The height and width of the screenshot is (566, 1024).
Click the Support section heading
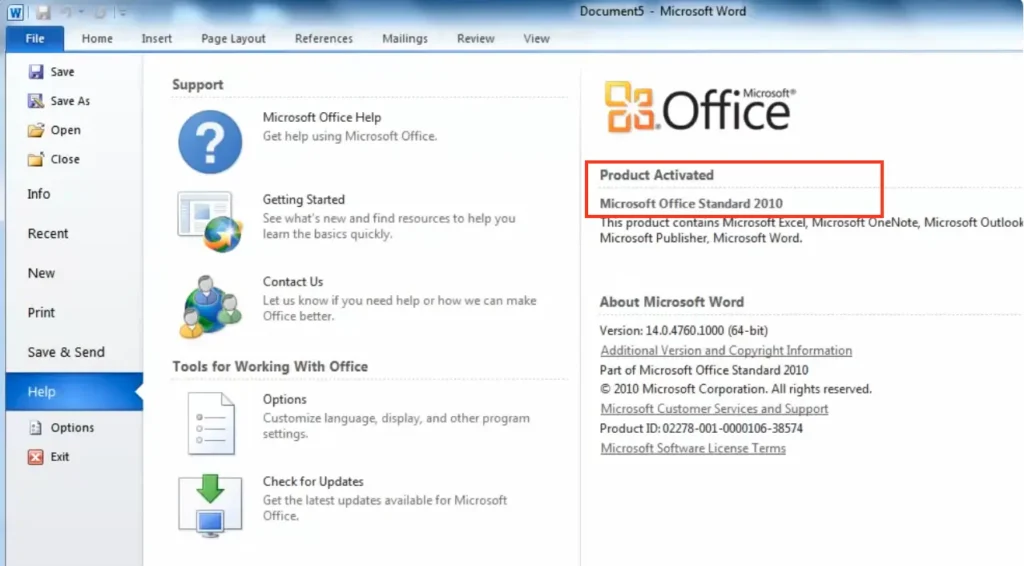point(197,85)
